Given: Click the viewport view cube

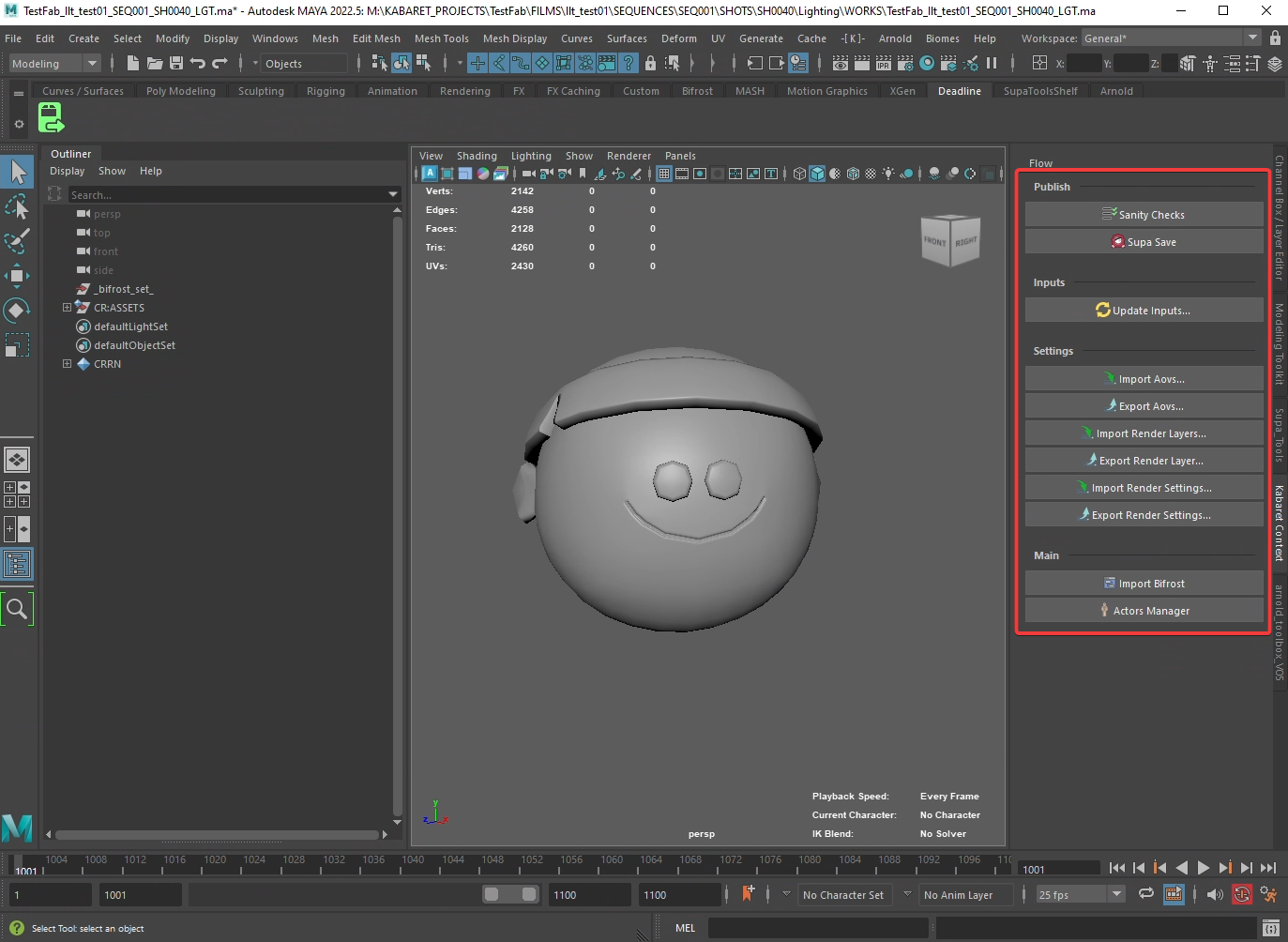Looking at the screenshot, I should [x=950, y=241].
